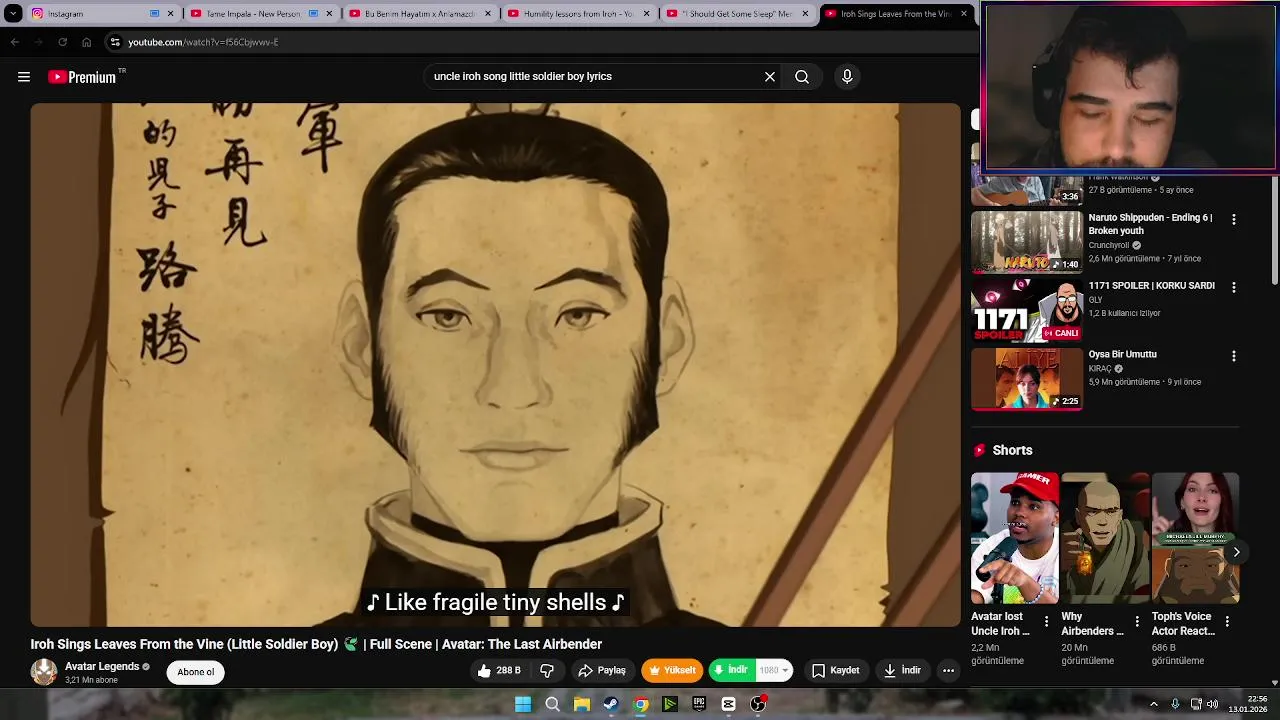
Task: Share the video via Paylaş
Action: 602,671
